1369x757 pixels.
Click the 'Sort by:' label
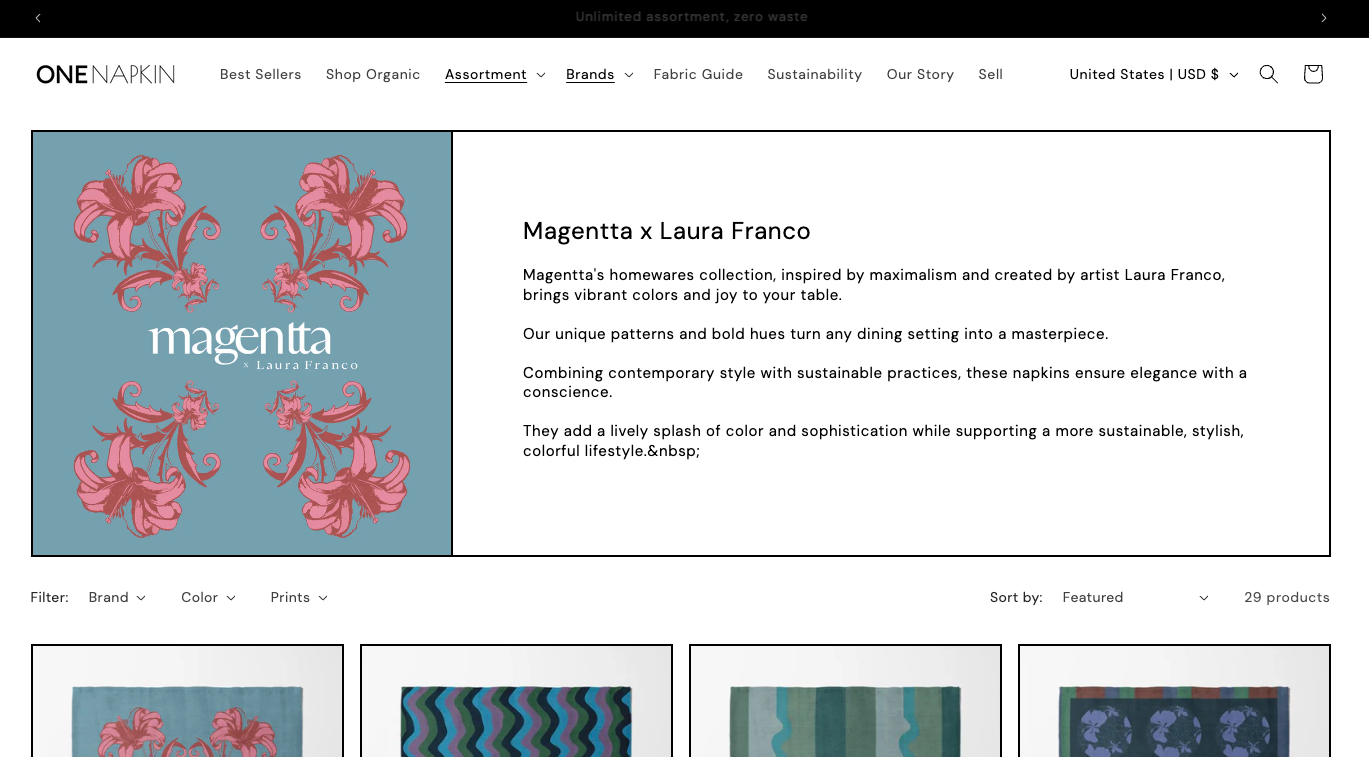pyautogui.click(x=1016, y=597)
